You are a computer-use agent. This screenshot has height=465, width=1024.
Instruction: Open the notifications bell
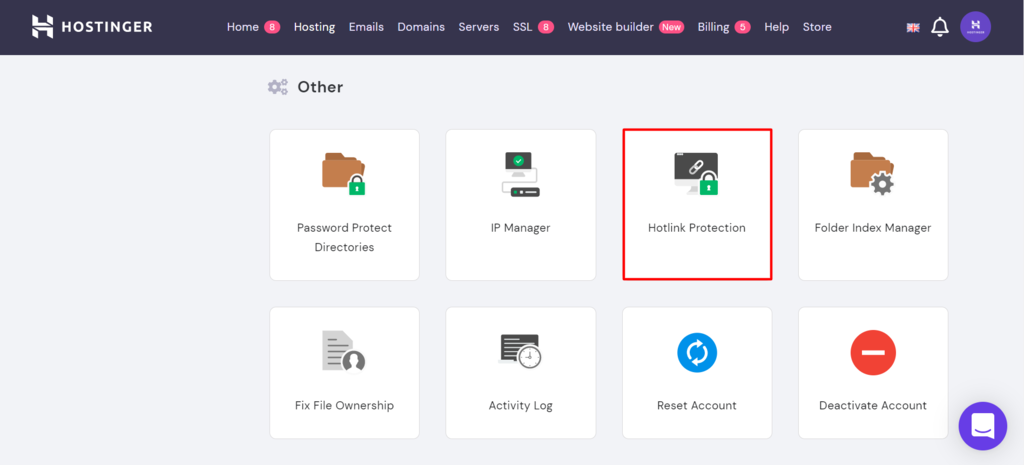(x=940, y=27)
